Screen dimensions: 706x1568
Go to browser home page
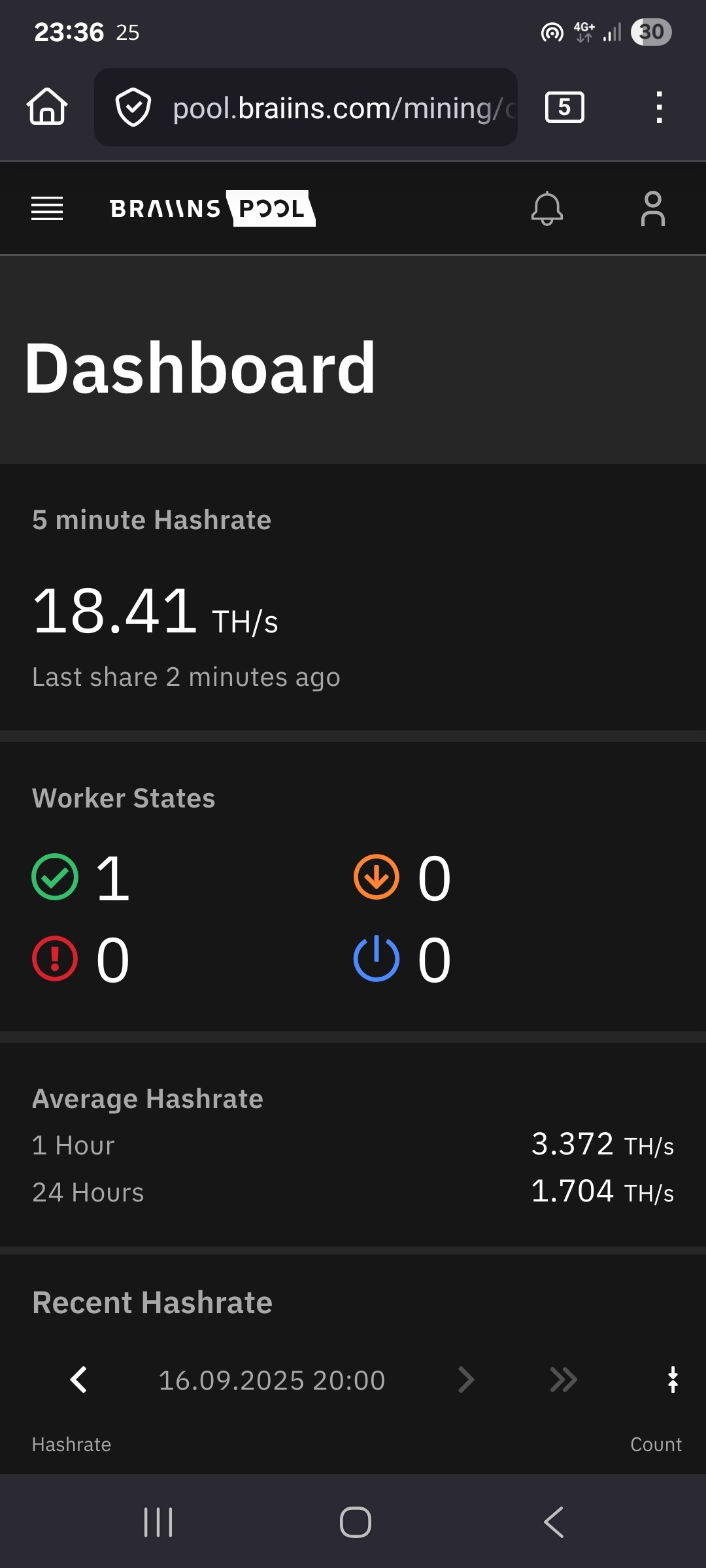click(47, 106)
